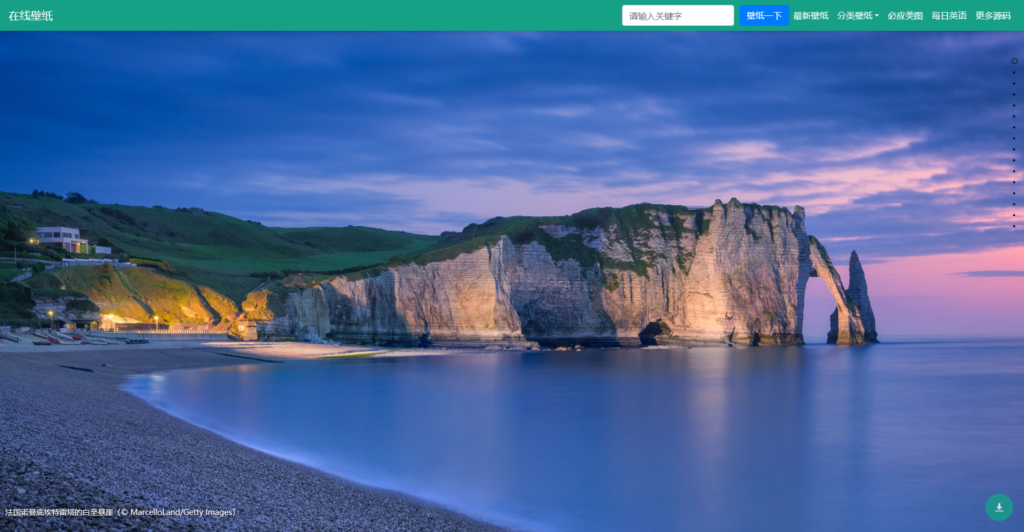Focus the keyword search input field
Image resolution: width=1024 pixels, height=532 pixels.
click(677, 16)
